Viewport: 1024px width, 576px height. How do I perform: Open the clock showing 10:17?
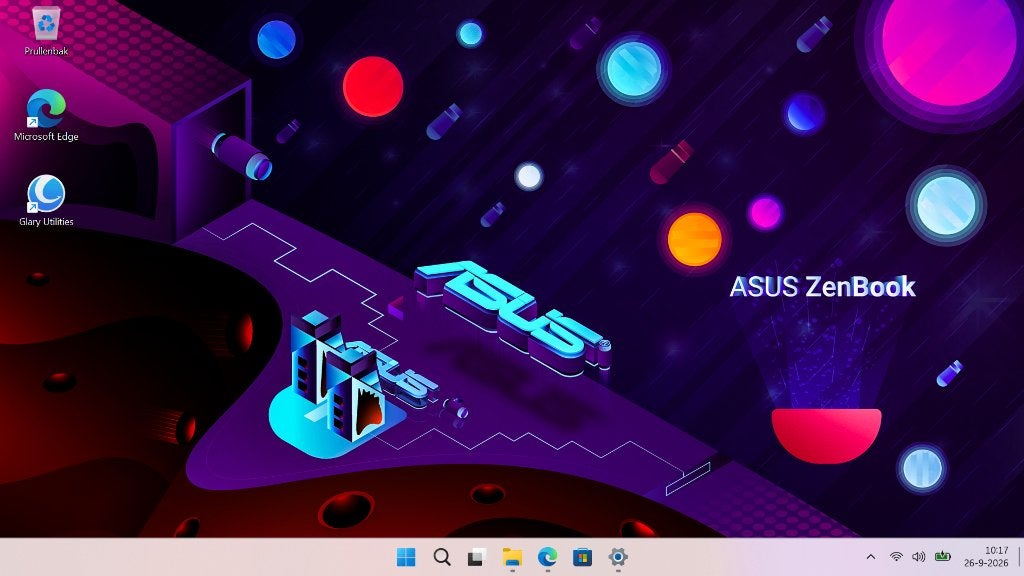point(986,556)
